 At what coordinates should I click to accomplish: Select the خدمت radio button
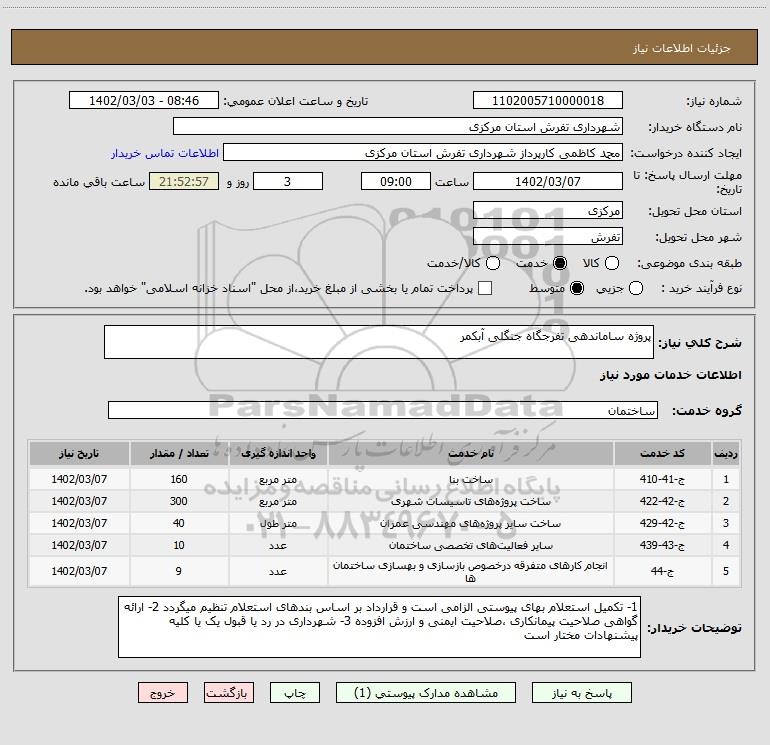pyautogui.click(x=560, y=263)
